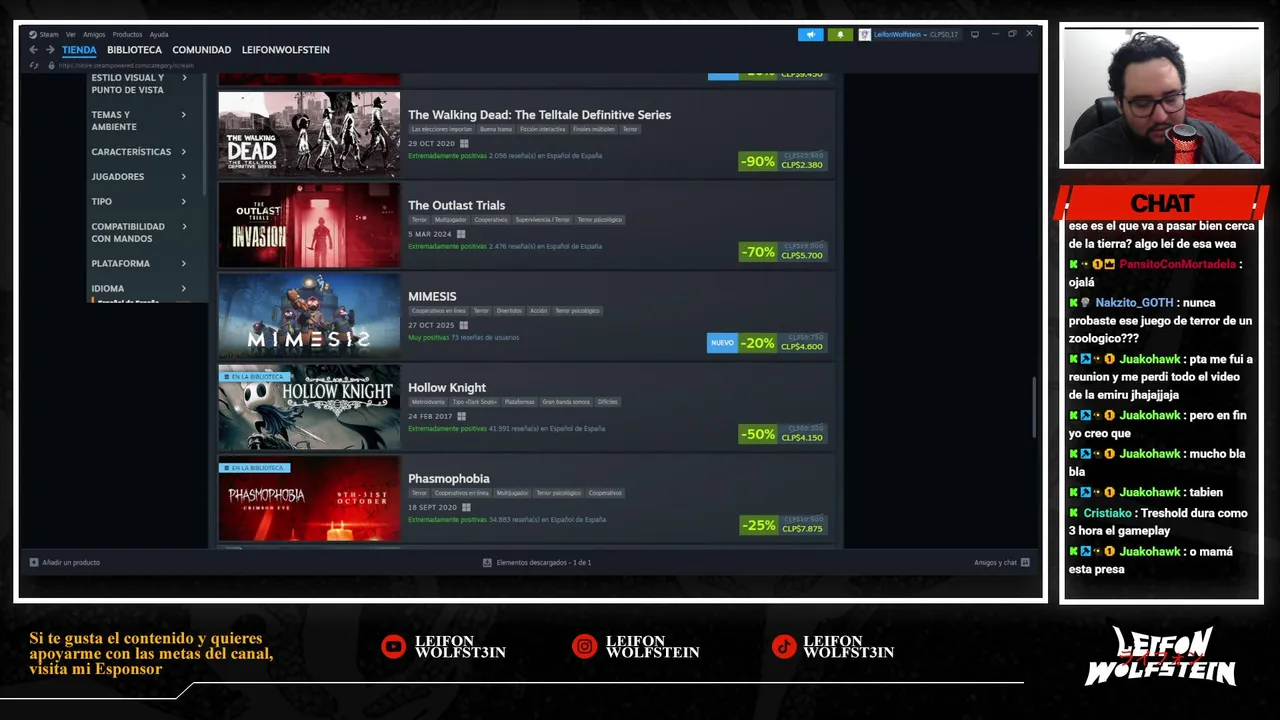The image size is (1280, 720).
Task: Open the downloads icon in the bottom bar
Action: 487,562
